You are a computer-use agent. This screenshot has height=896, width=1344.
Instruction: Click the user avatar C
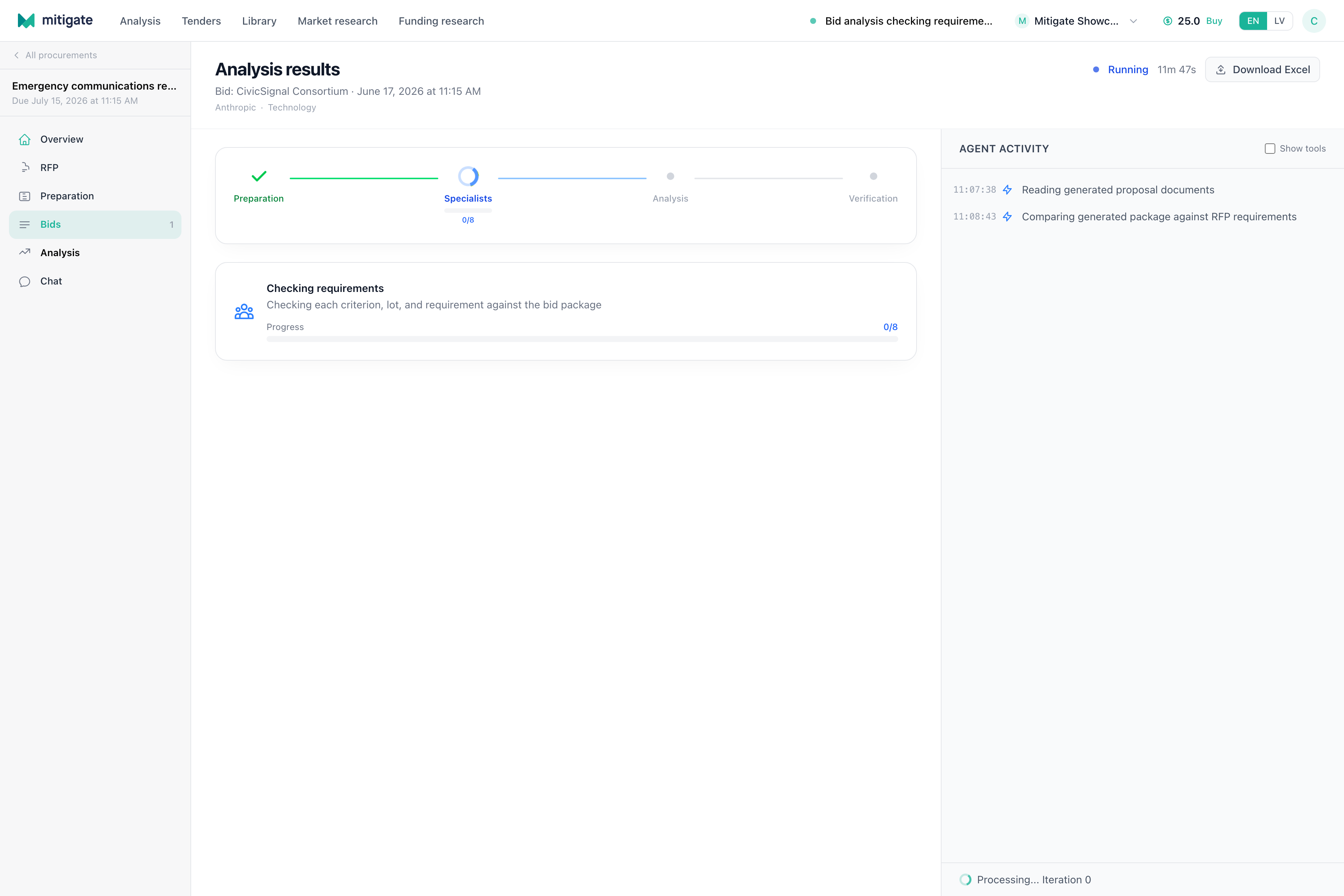click(1314, 21)
